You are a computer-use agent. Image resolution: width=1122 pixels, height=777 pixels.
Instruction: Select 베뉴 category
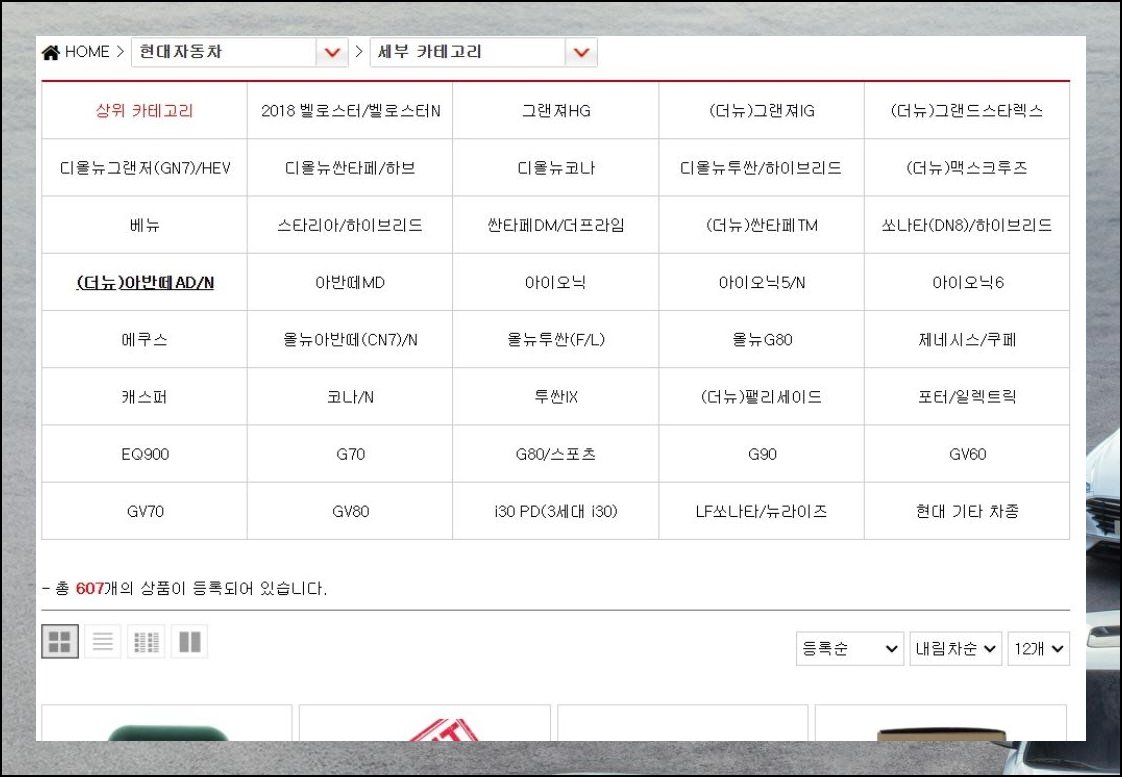[145, 225]
